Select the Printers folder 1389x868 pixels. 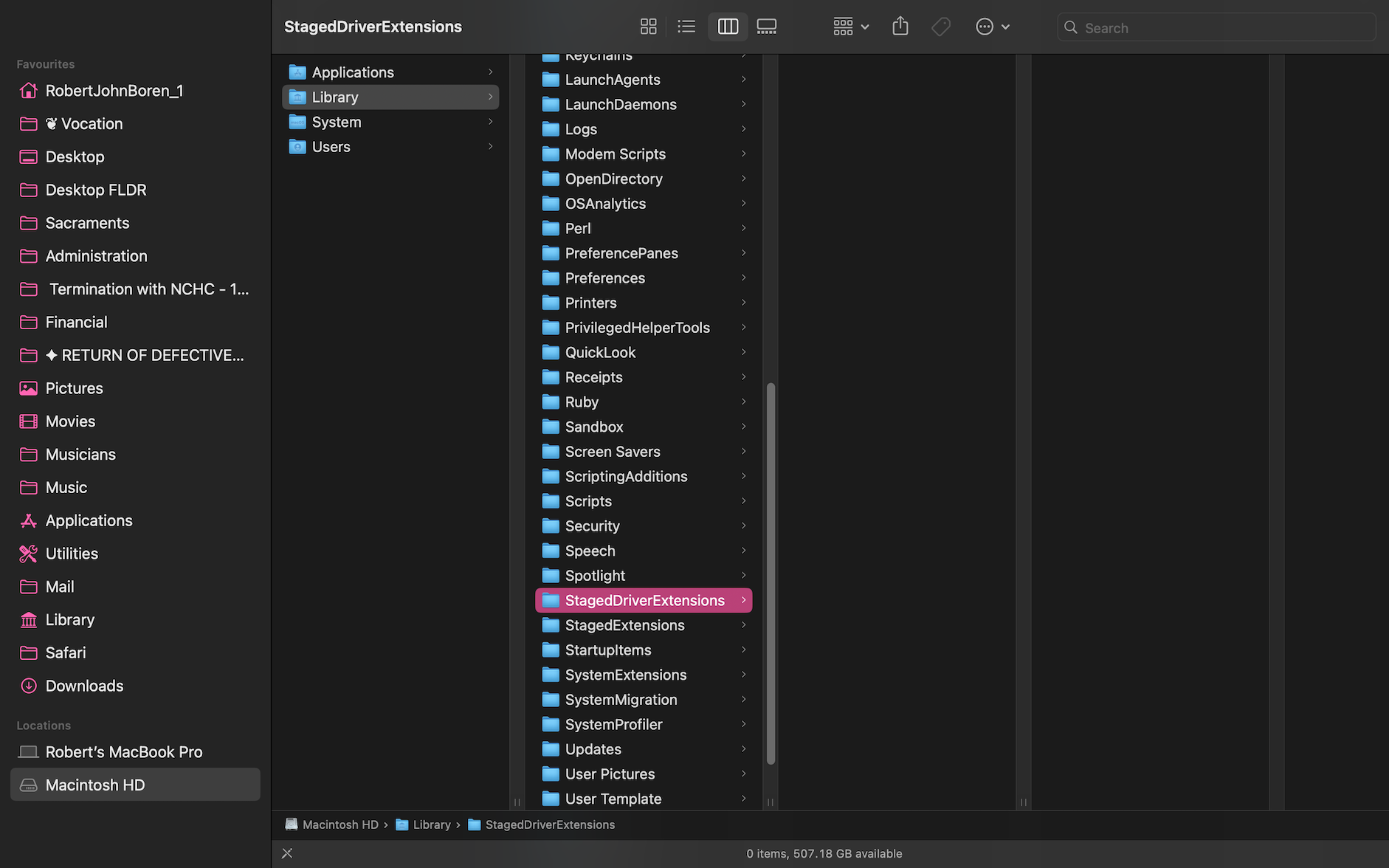click(x=644, y=303)
